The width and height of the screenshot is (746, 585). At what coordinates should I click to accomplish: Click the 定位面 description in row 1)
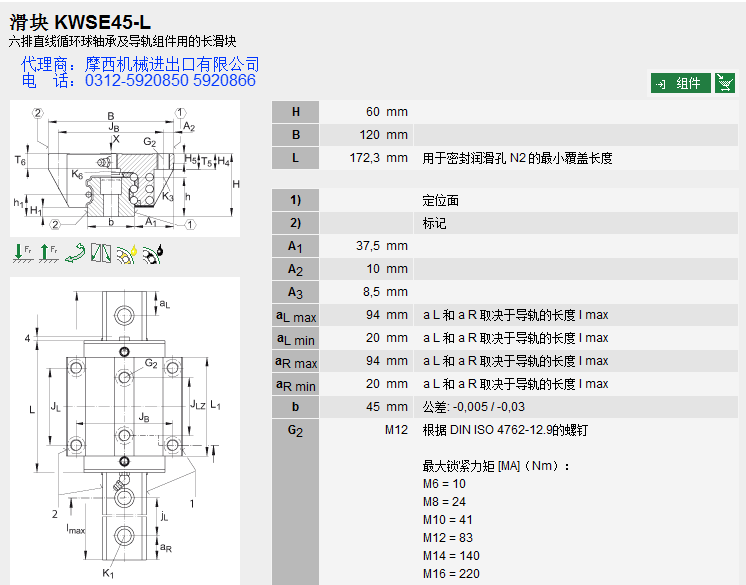tap(441, 201)
